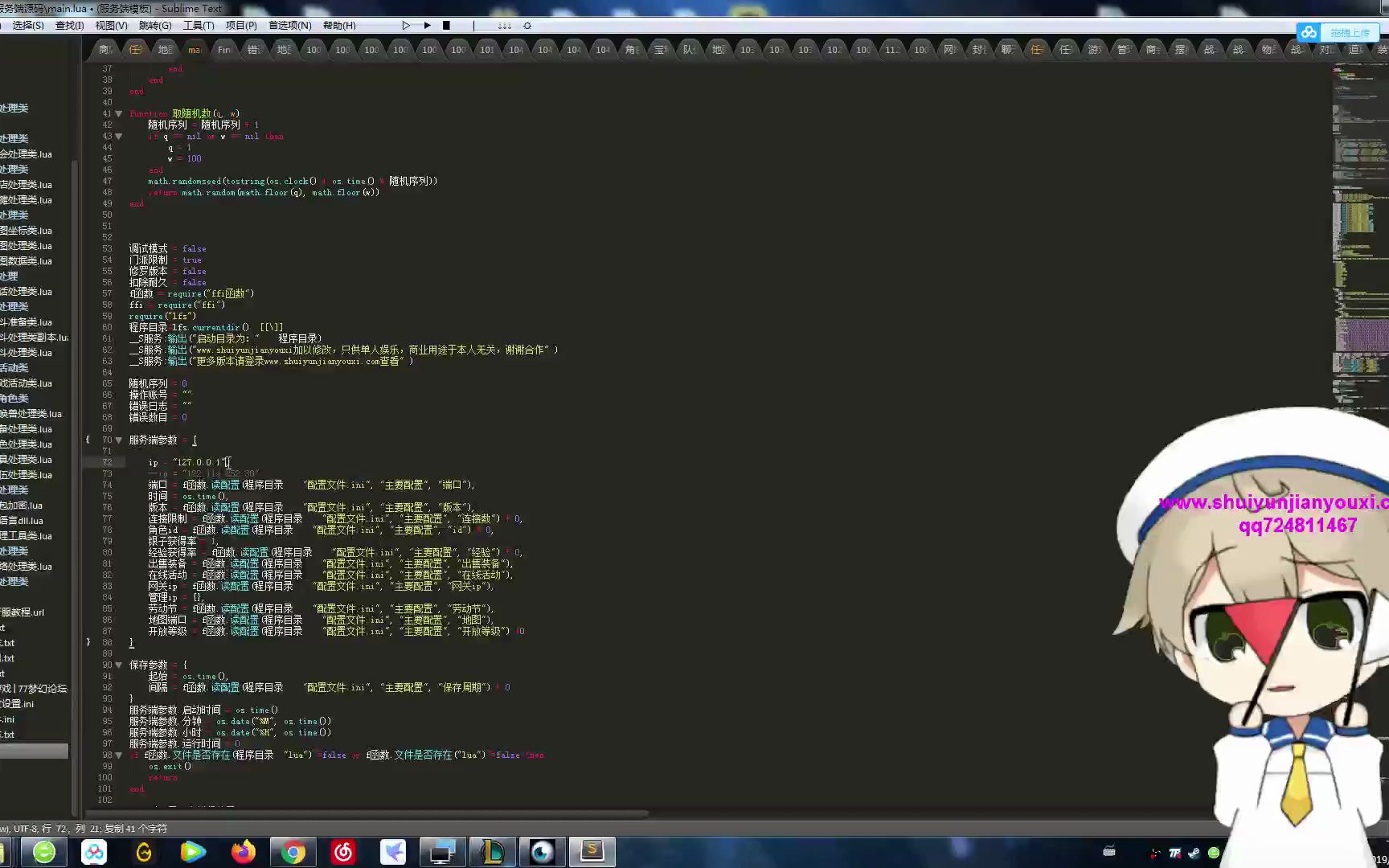
Task: Click the keyboard icon in the system tray
Action: (1109, 852)
